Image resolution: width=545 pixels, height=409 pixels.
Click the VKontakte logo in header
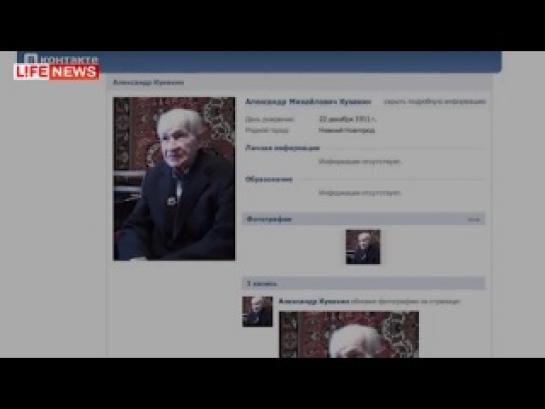(61, 58)
